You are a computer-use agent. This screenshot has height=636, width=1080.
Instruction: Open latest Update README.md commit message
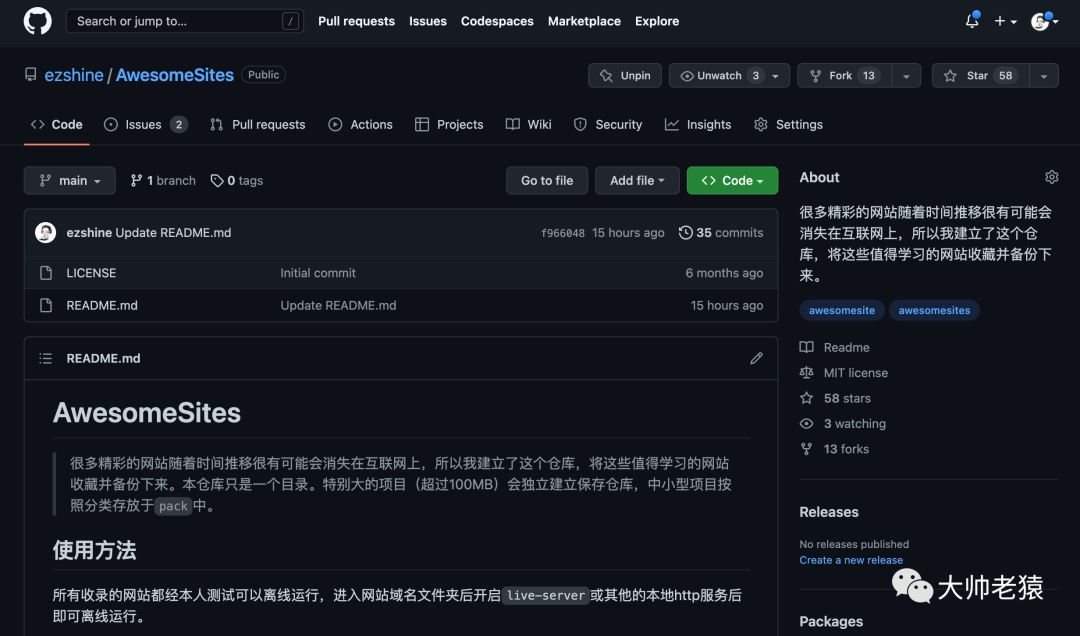tap(174, 233)
